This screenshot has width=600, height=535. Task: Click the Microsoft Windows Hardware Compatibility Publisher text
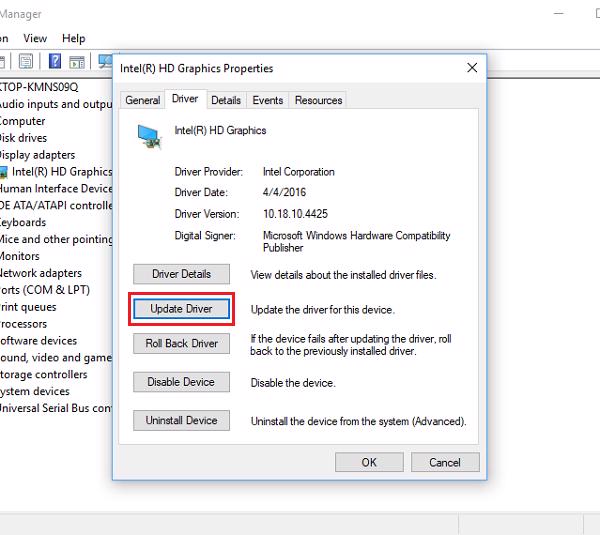(x=357, y=241)
